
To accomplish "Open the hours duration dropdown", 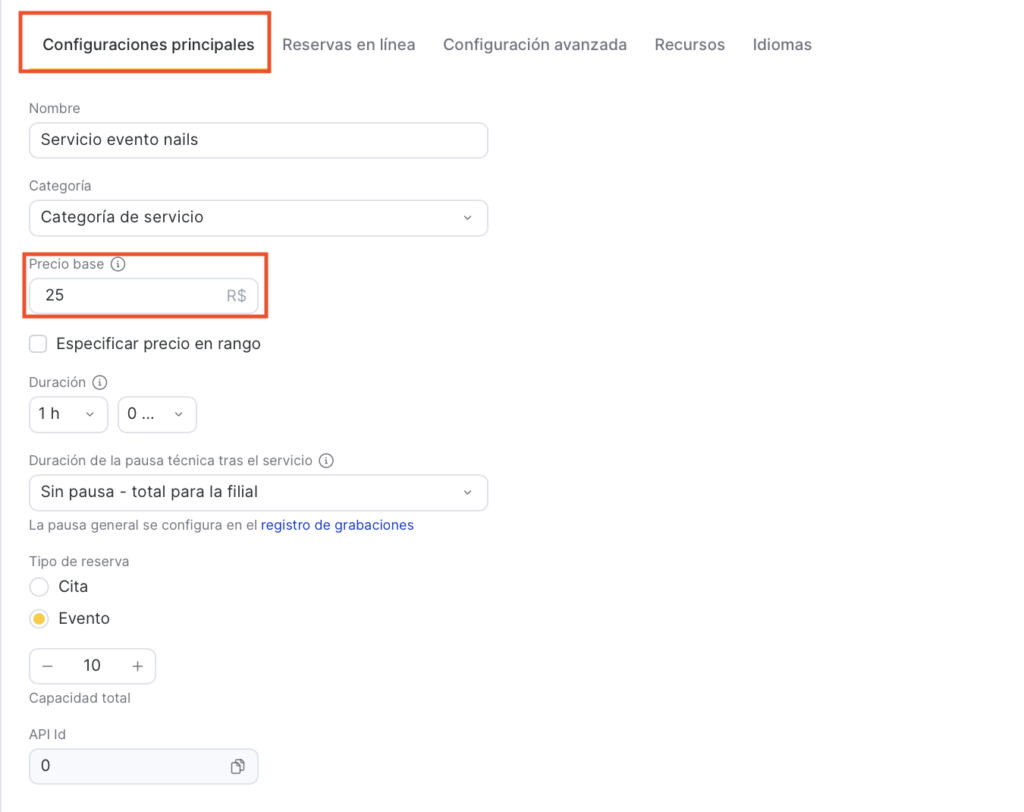I will [x=68, y=414].
